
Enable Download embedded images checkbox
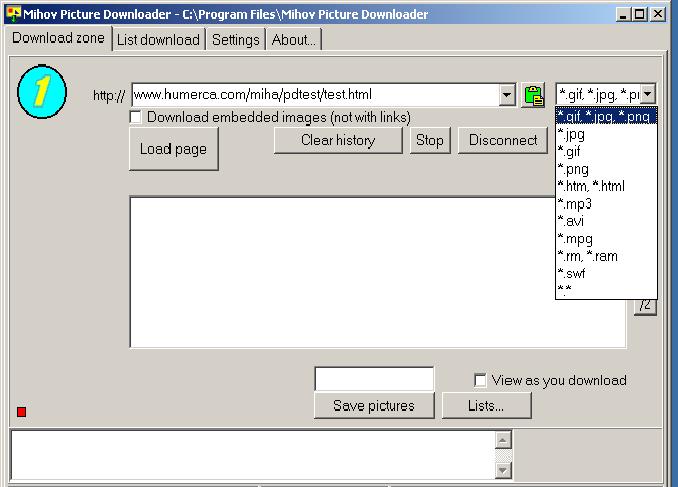[x=135, y=117]
